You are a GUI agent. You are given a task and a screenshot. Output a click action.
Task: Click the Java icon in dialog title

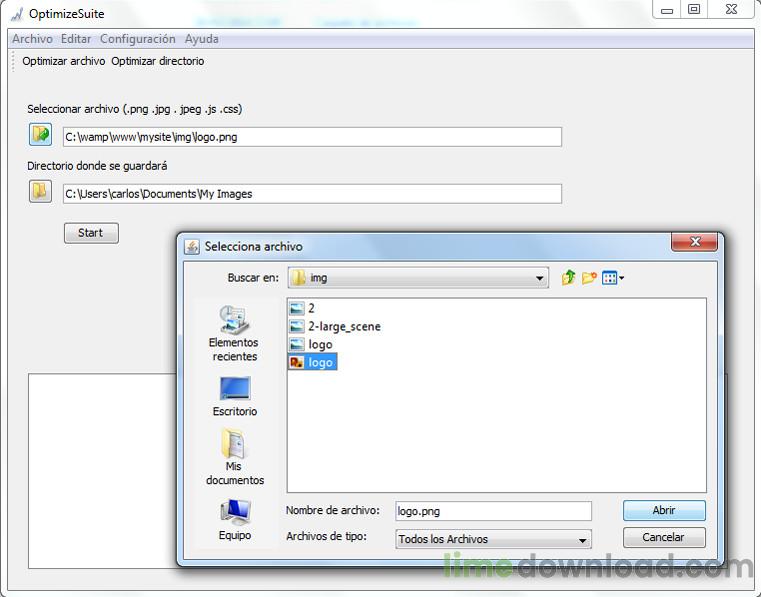(192, 247)
